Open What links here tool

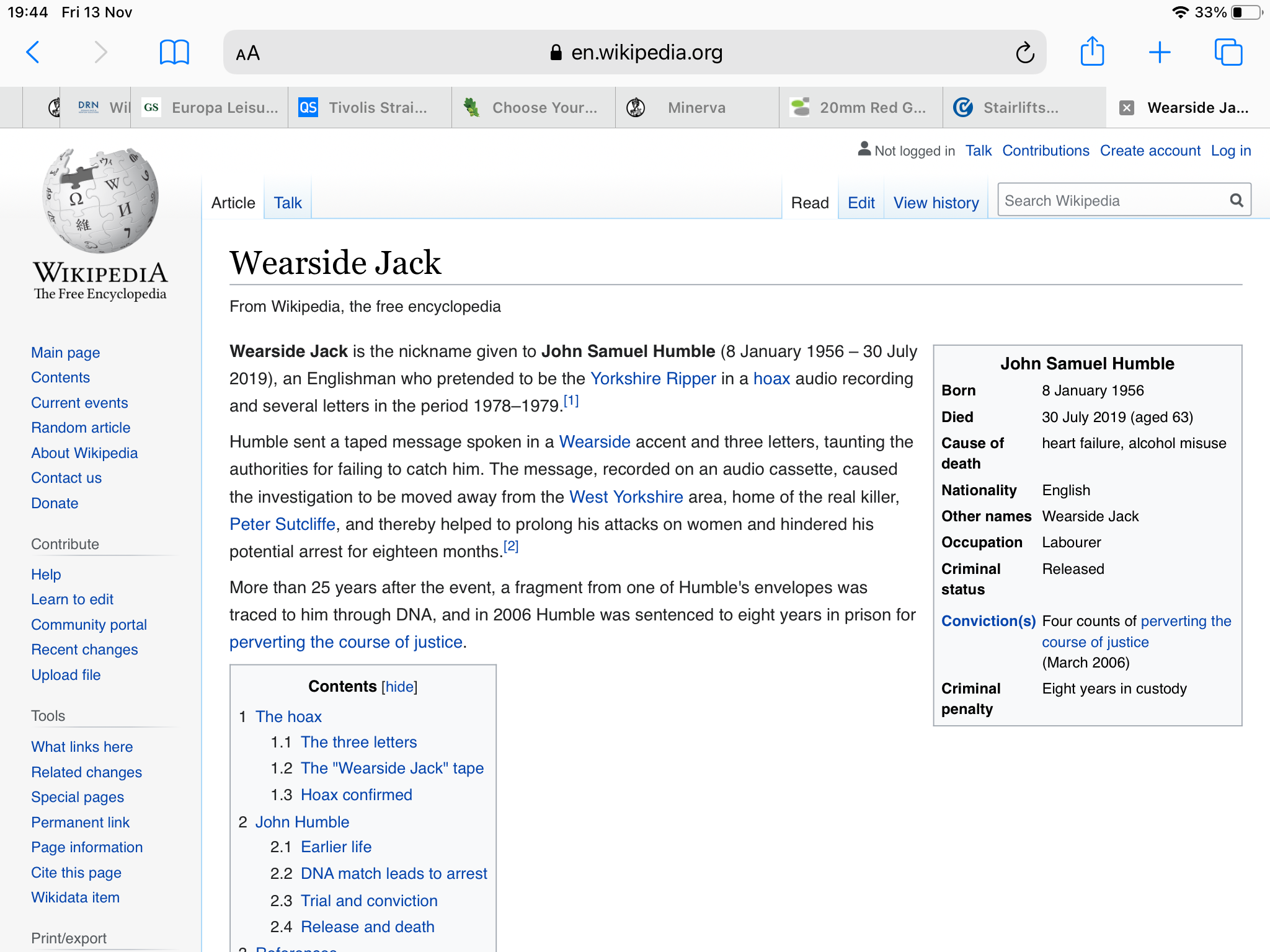click(x=82, y=747)
